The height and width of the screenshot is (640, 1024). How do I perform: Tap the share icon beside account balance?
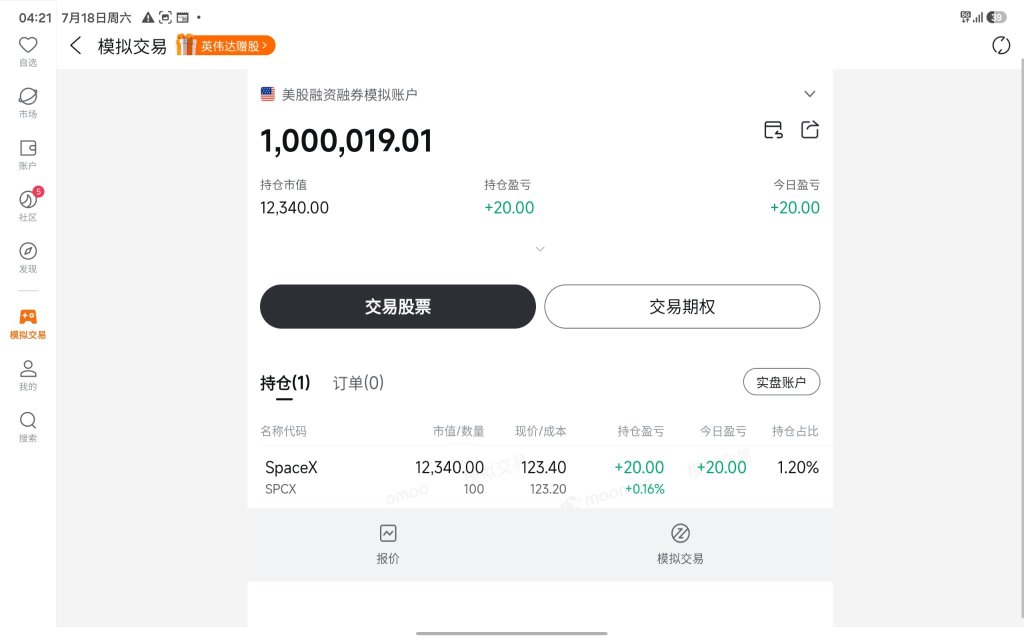coord(810,129)
